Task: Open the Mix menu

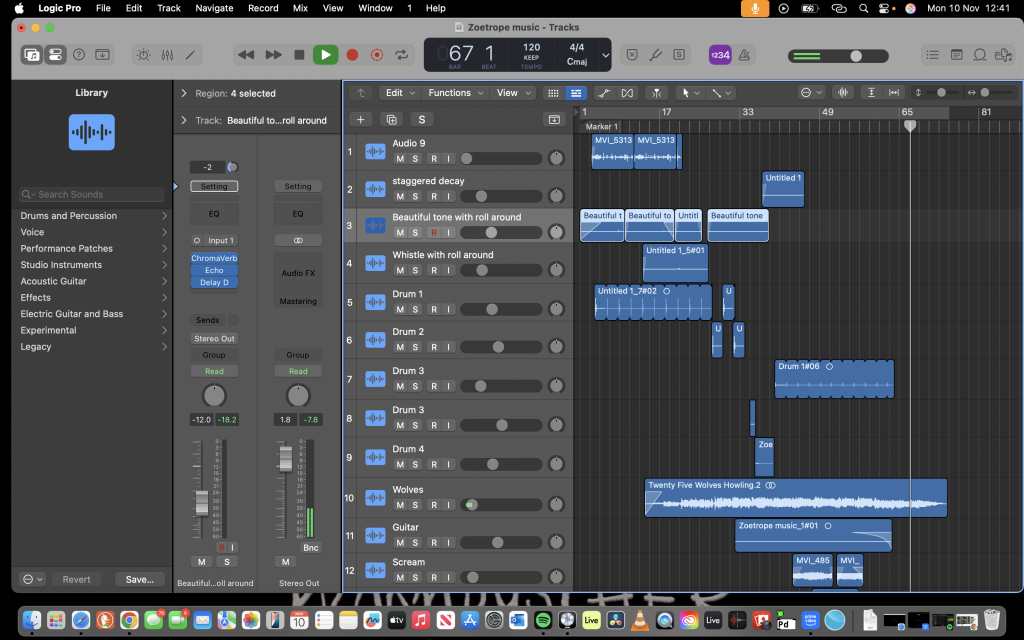Action: coord(300,8)
